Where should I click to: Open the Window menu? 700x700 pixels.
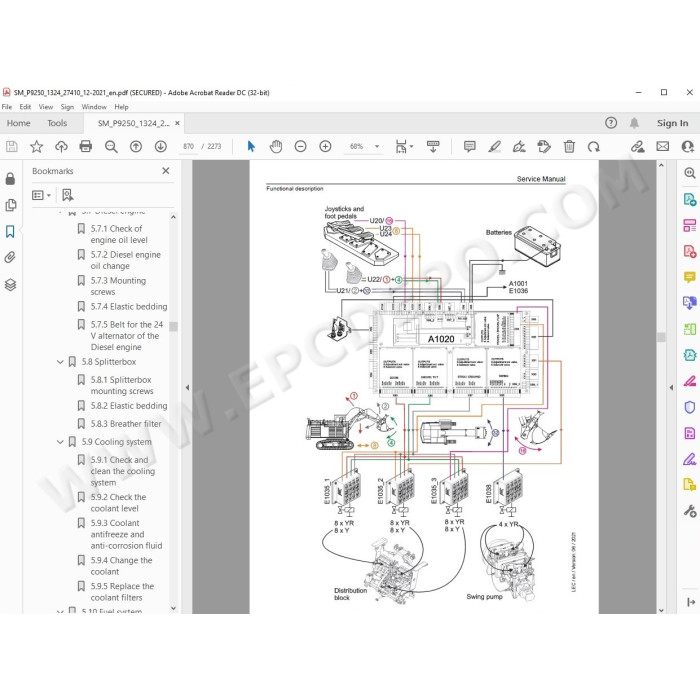click(94, 107)
